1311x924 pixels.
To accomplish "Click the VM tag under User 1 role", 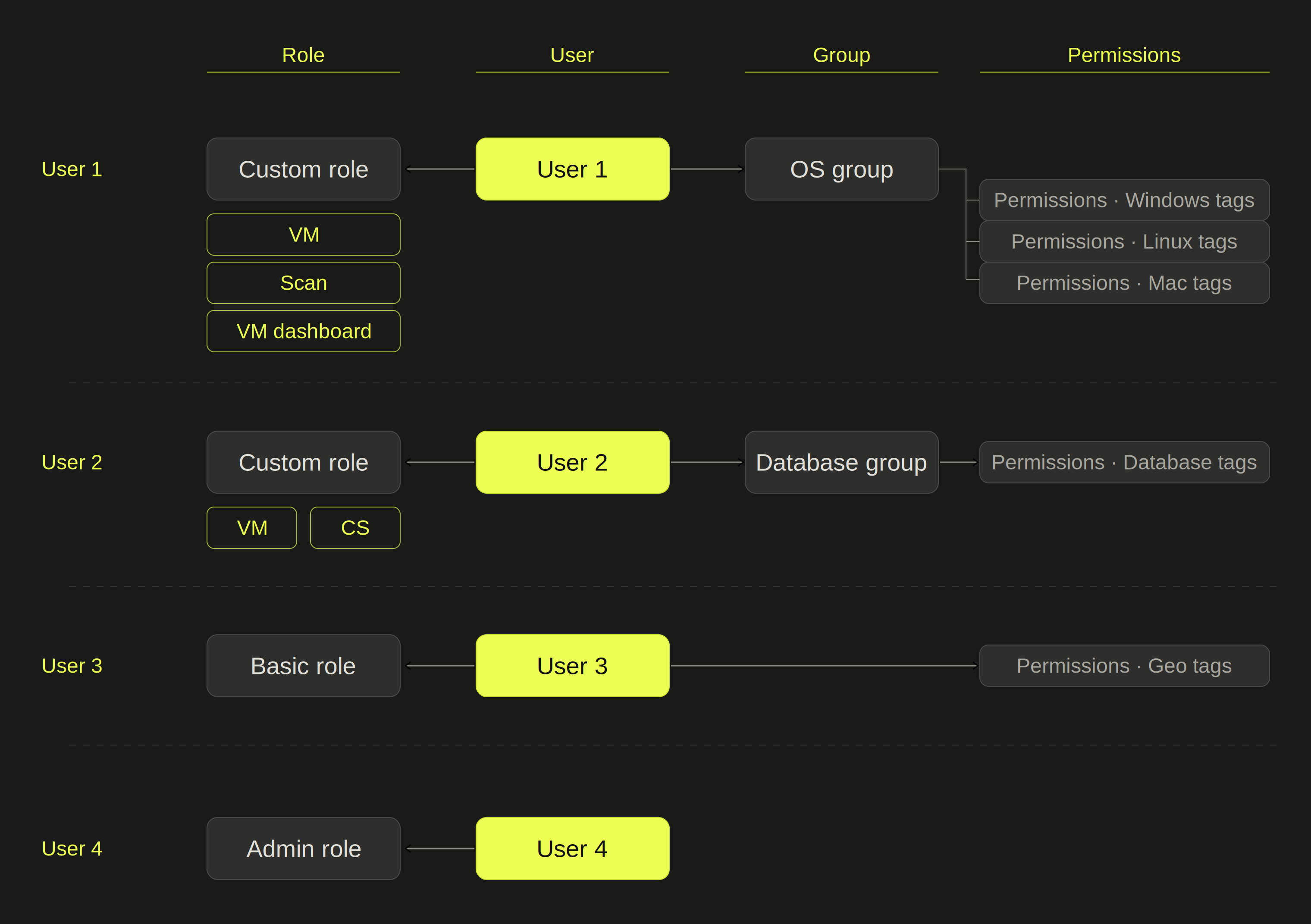I will (x=303, y=235).
